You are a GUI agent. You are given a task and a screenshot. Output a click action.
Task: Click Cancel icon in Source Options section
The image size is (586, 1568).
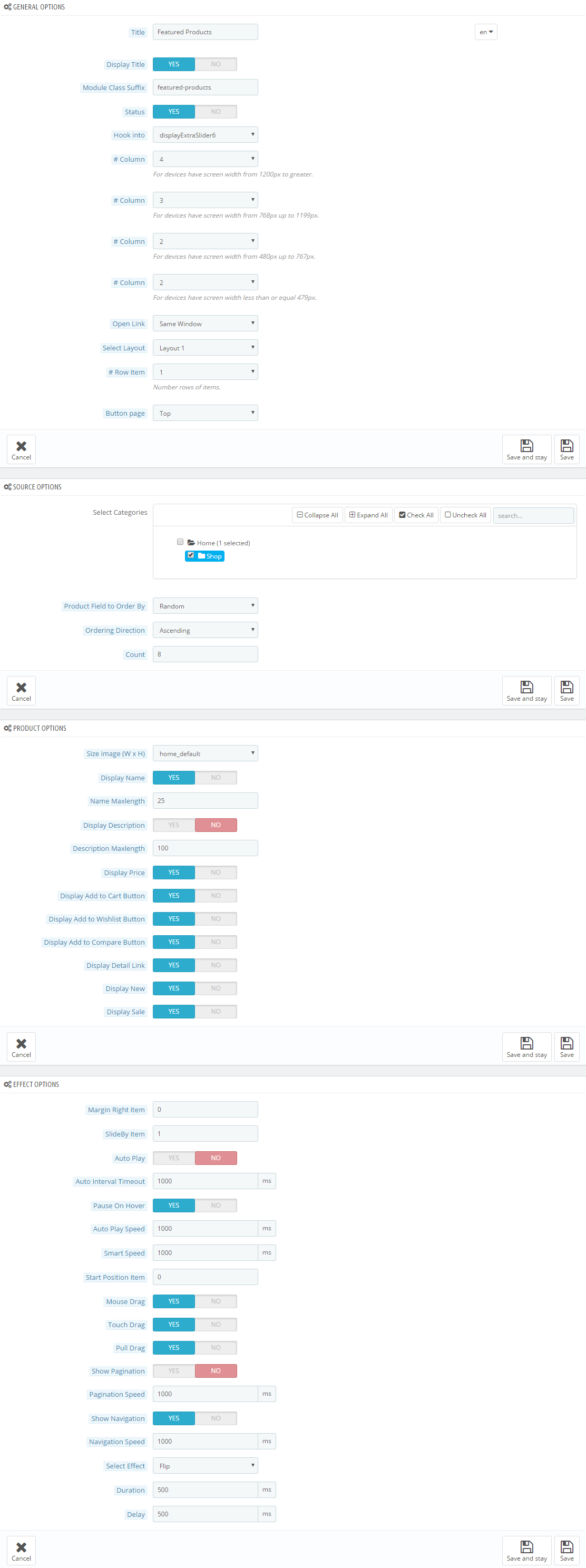pos(21,690)
